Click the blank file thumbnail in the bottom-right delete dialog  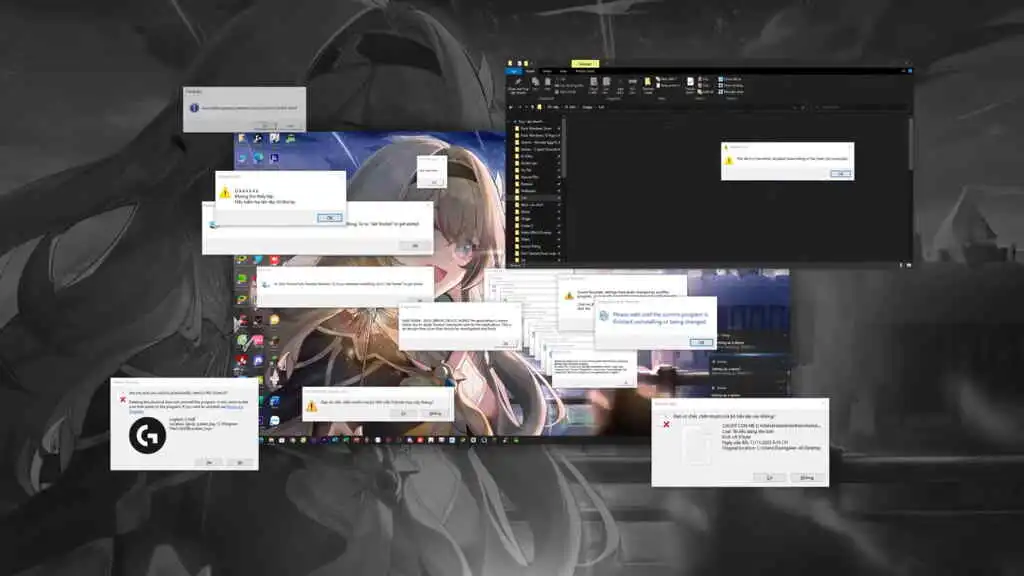pyautogui.click(x=697, y=446)
